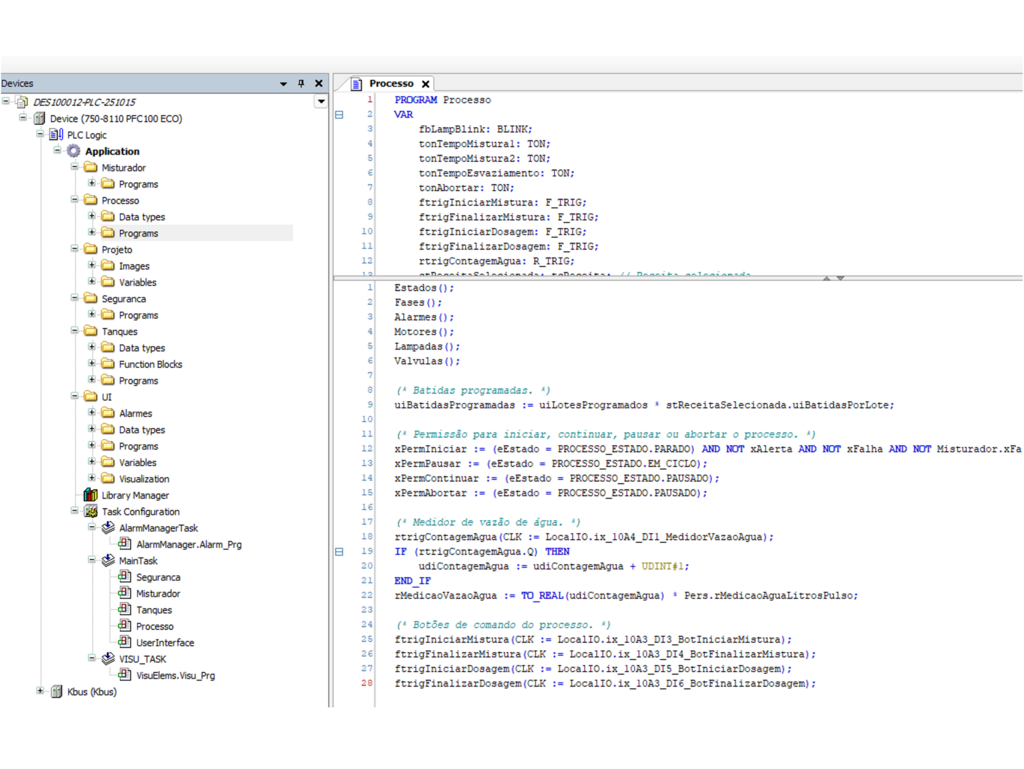Close the Processo editor tab
Screen dimensions: 1024x769
pos(425,84)
